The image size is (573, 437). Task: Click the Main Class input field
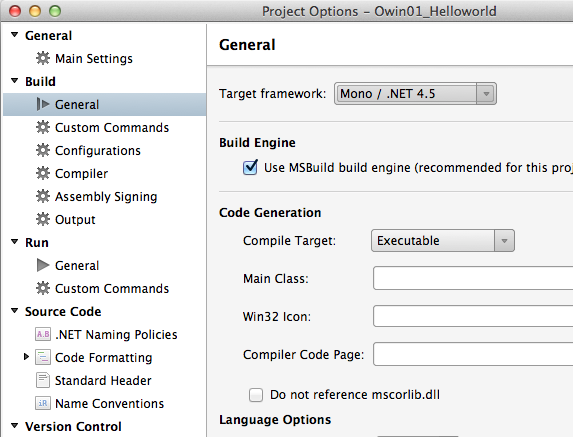(x=473, y=278)
